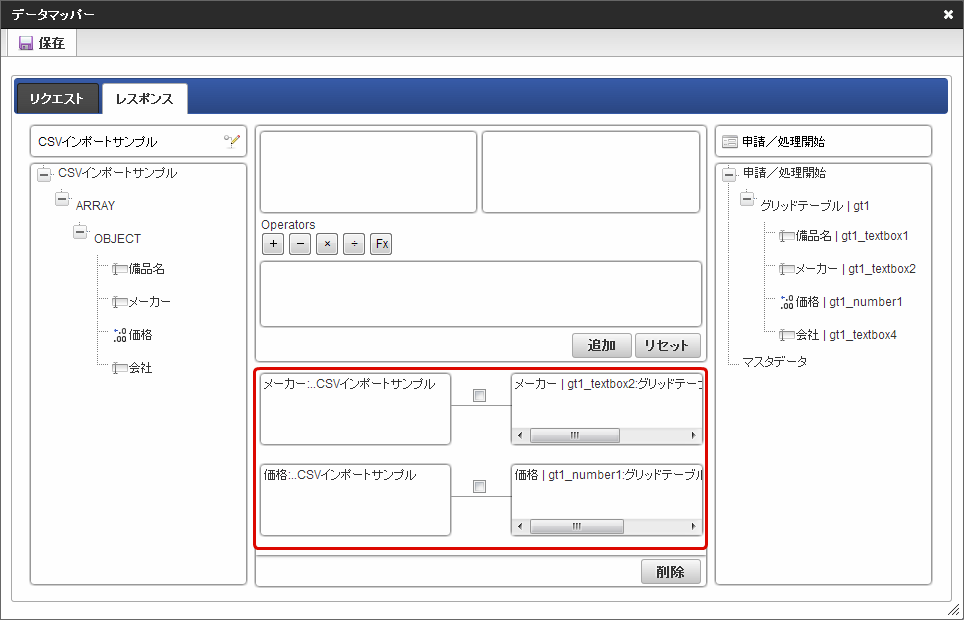Select the メーカー:..CSVインポートサンプル source box
Viewport: 964px width, 620px height.
355,409
